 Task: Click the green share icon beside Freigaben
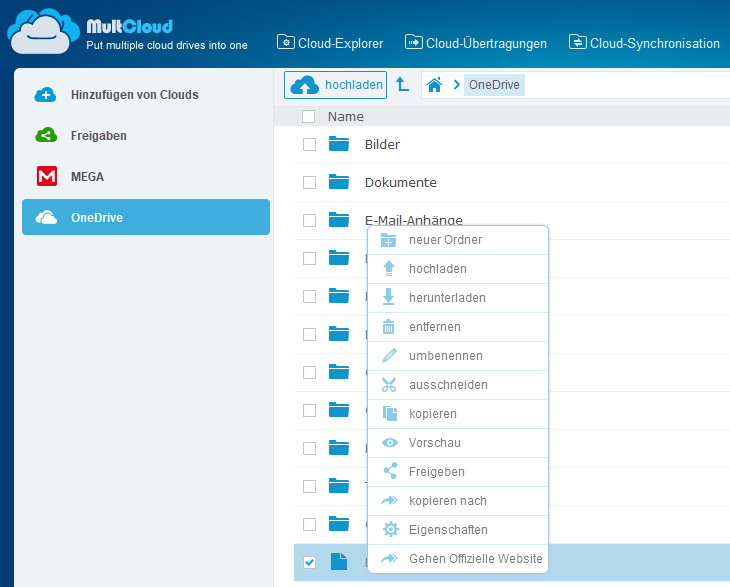pyautogui.click(x=46, y=135)
